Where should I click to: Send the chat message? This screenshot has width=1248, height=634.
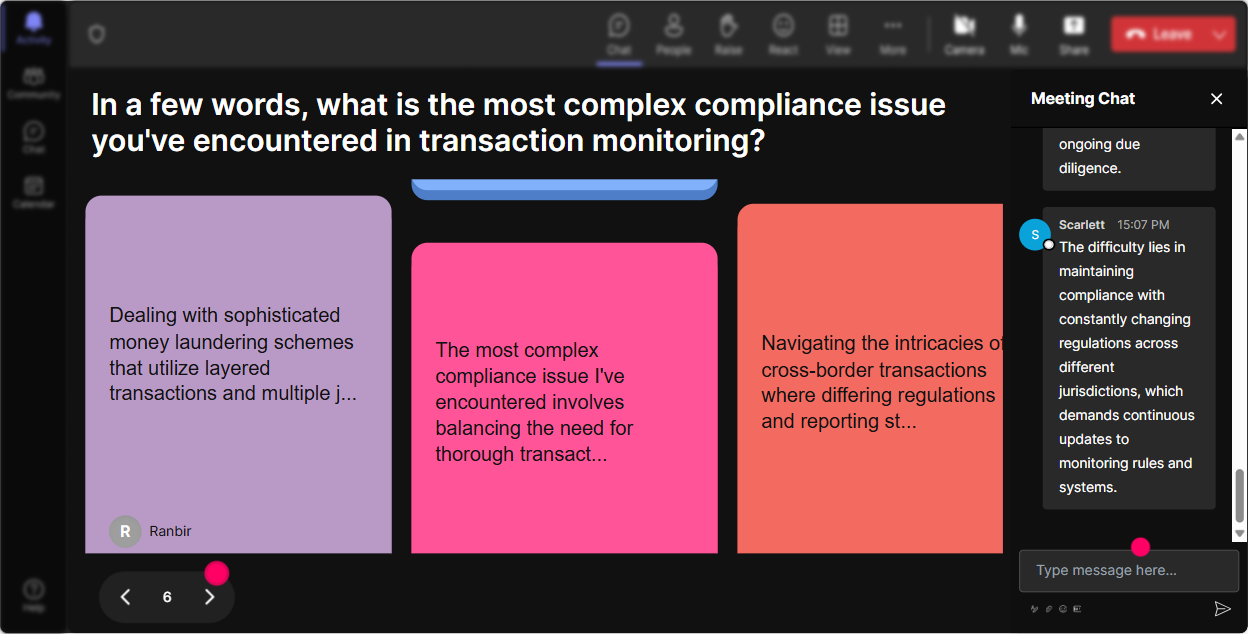(1222, 608)
